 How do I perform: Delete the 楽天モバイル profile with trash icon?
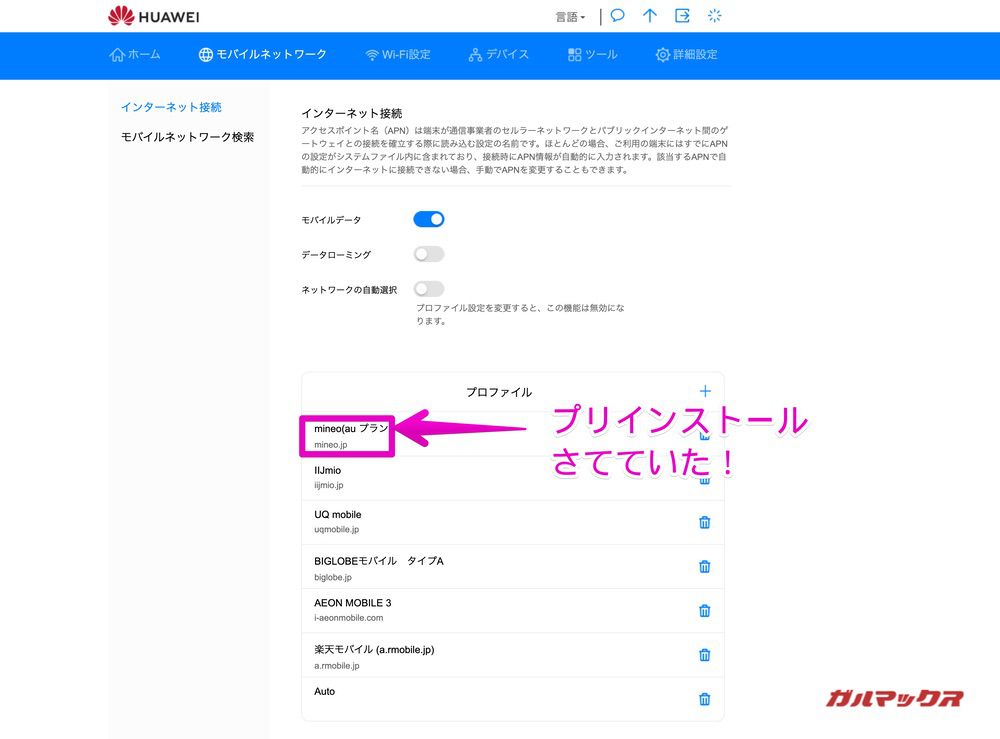tap(704, 655)
